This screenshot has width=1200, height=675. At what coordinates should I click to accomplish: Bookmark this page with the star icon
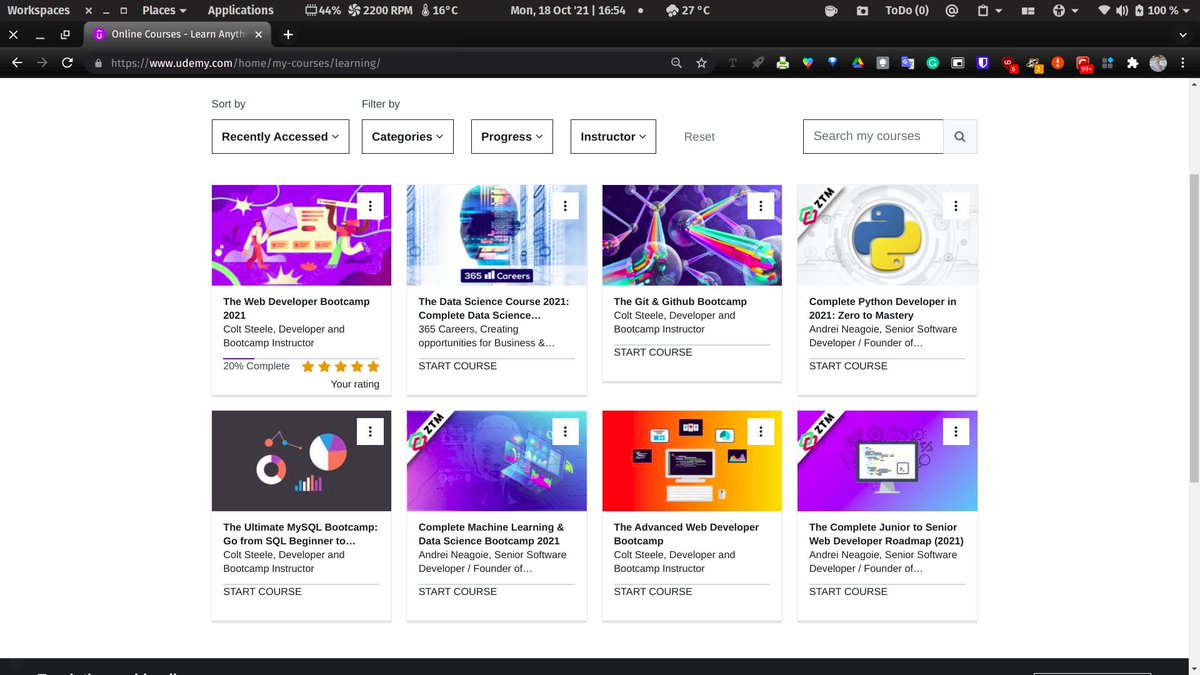(x=702, y=63)
